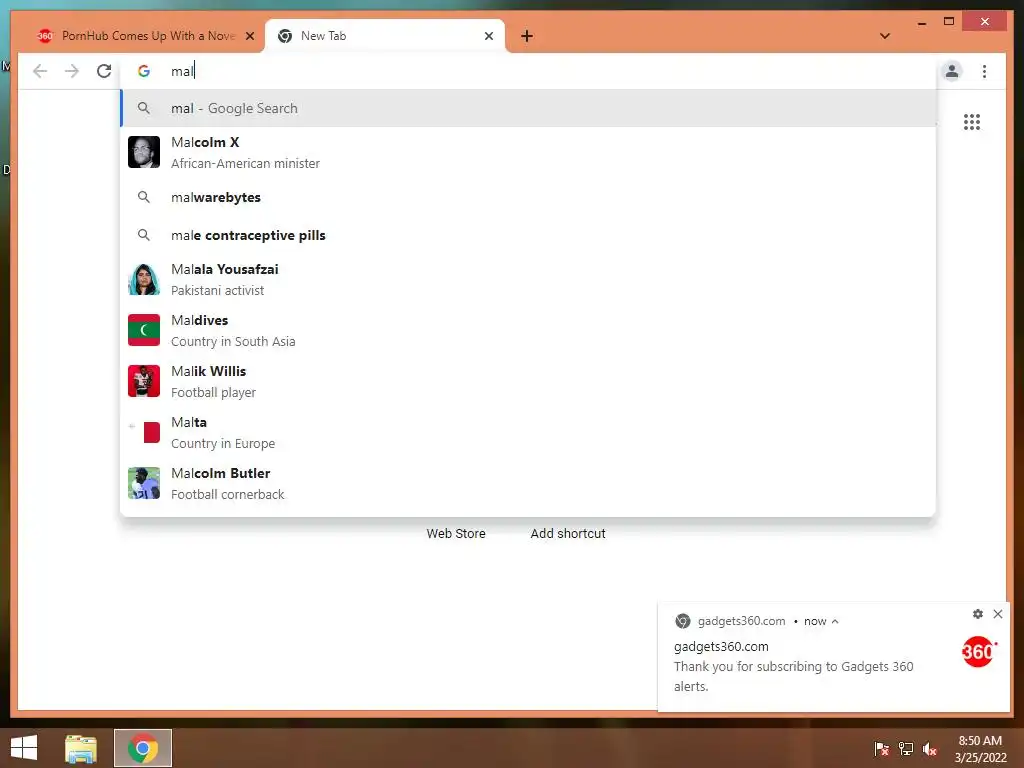This screenshot has height=768, width=1024.
Task: Click the Malcolm X portrait thumbnail
Action: click(144, 152)
